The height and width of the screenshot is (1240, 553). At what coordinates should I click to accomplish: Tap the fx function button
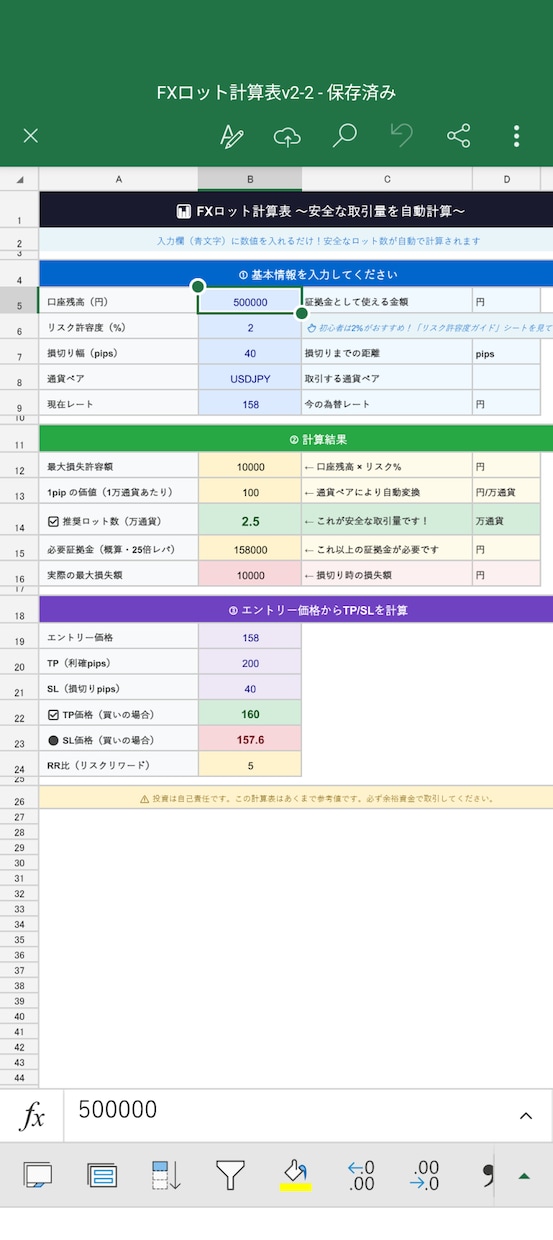32,1116
